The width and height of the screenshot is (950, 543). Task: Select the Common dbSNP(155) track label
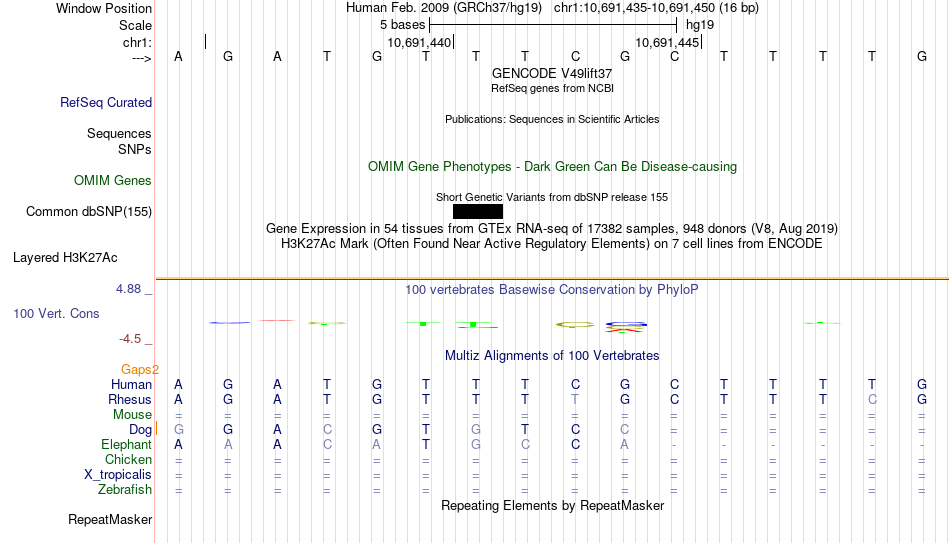tap(89, 212)
